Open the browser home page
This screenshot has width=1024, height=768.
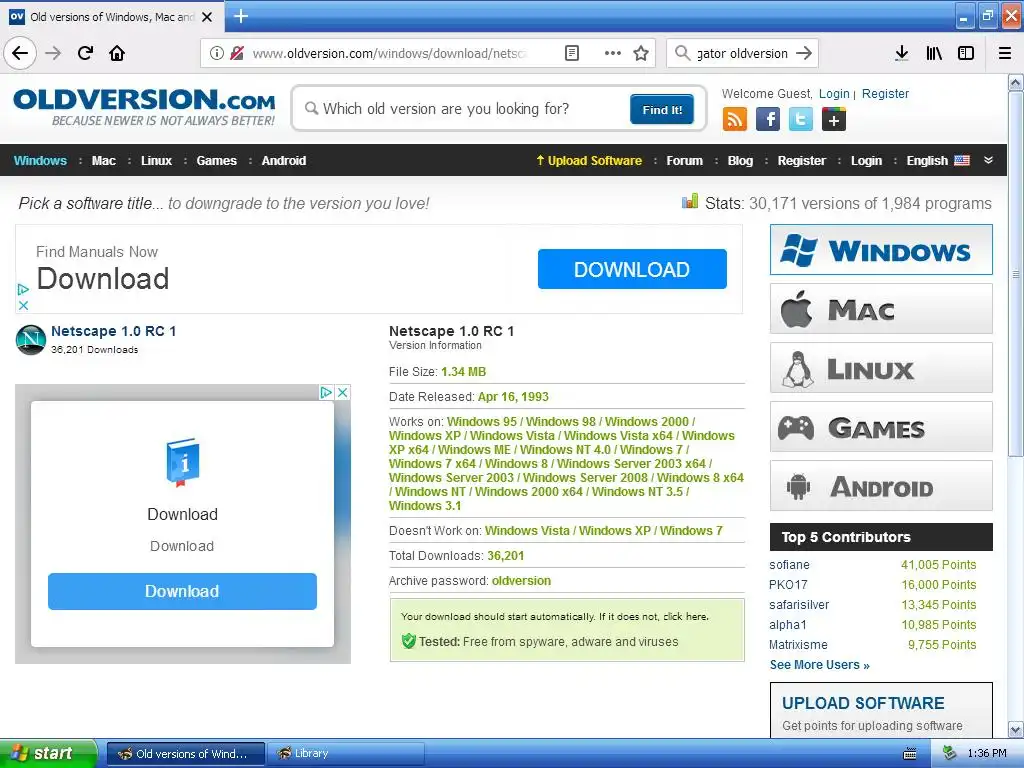117,53
